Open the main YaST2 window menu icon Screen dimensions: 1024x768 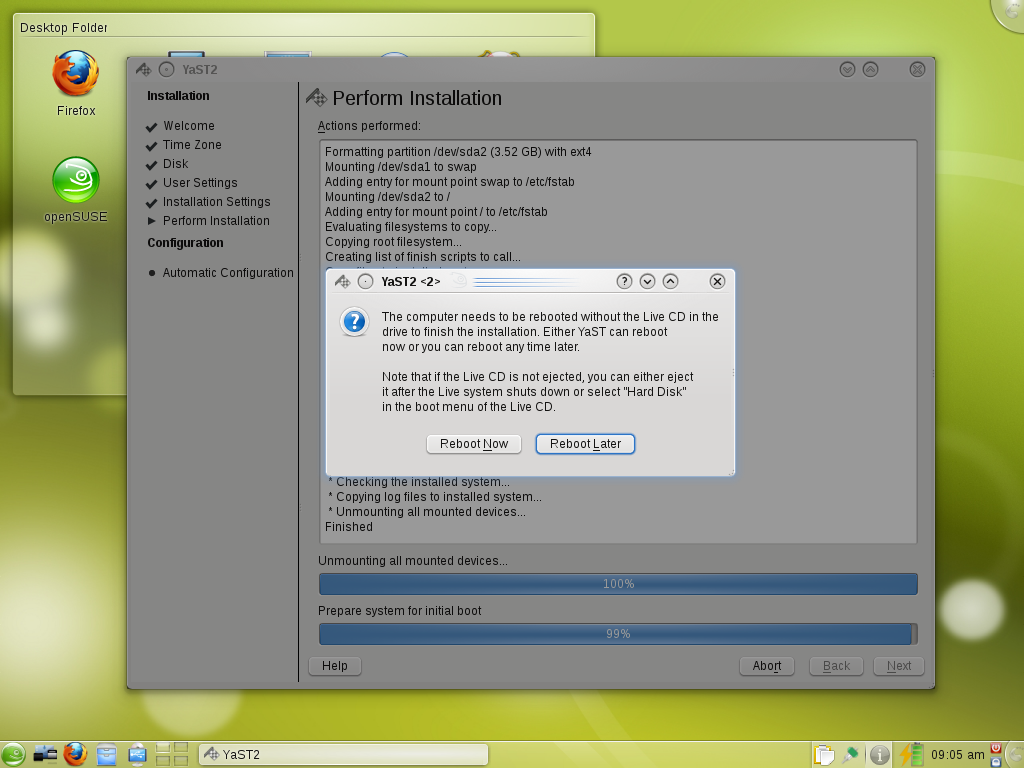144,70
